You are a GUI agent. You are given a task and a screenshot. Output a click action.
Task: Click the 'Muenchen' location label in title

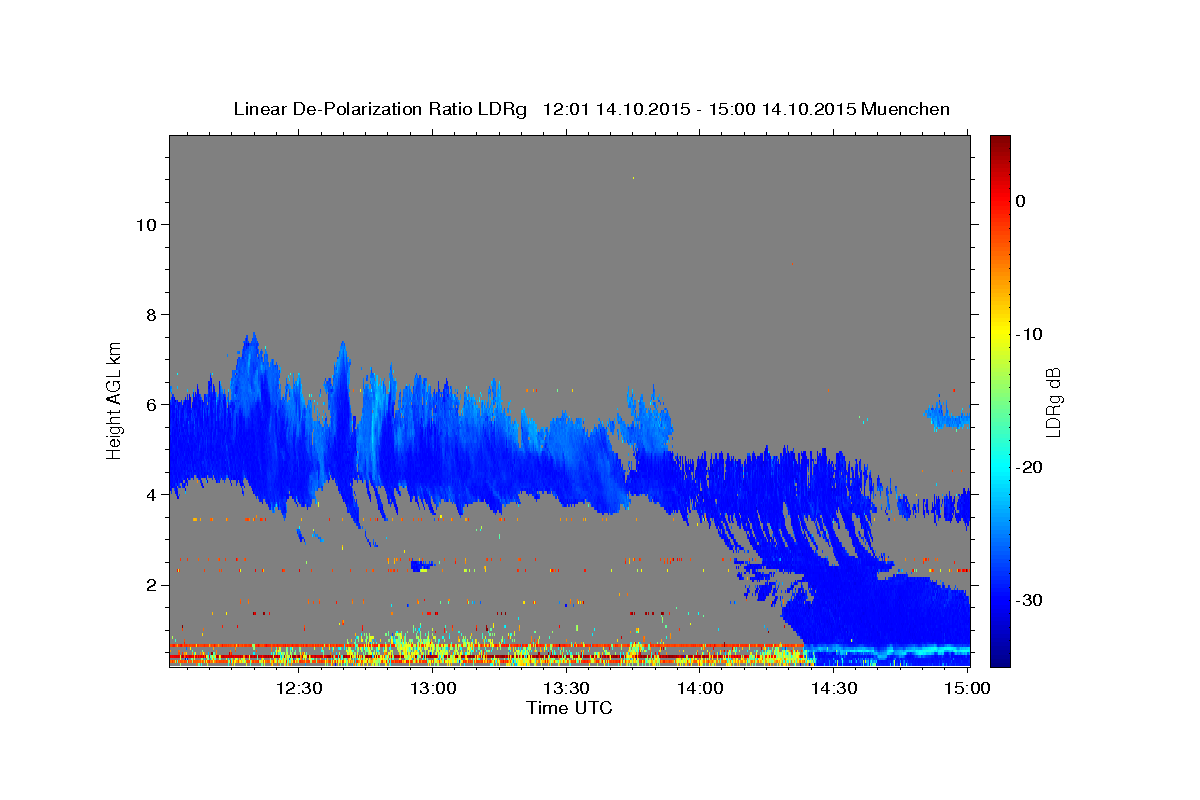pos(906,109)
